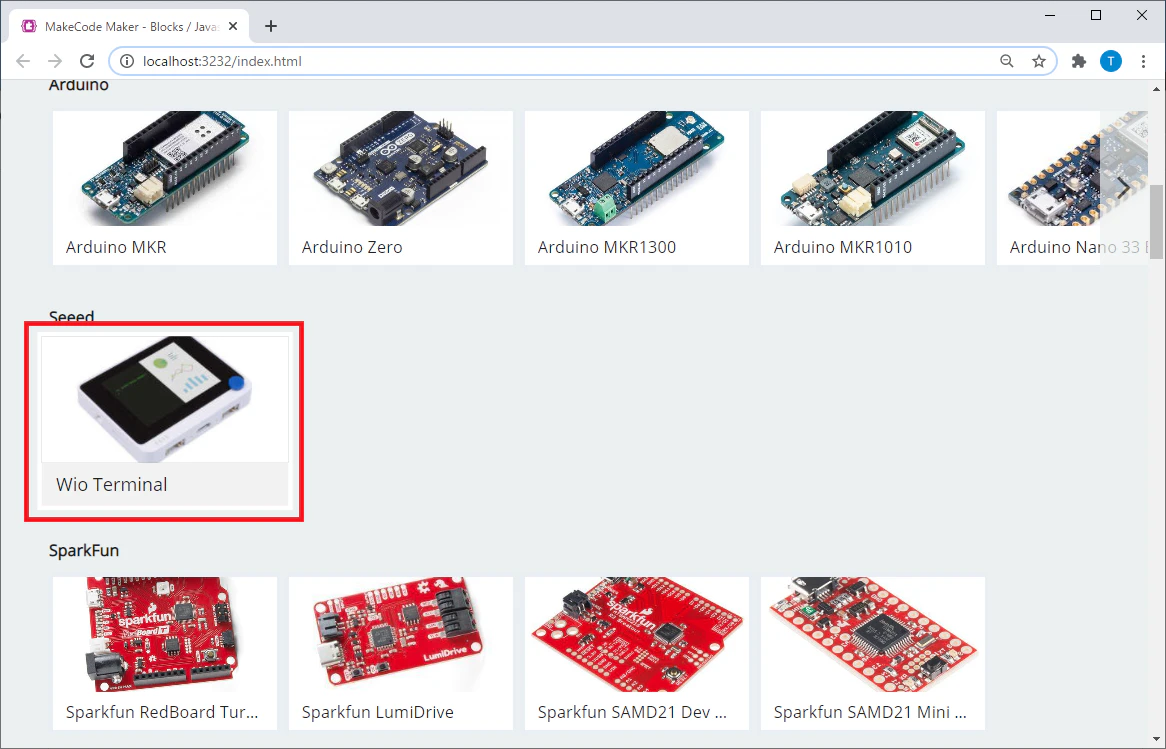Choose the Sparkfun LumiDrive board
This screenshot has width=1166, height=749.
401,654
